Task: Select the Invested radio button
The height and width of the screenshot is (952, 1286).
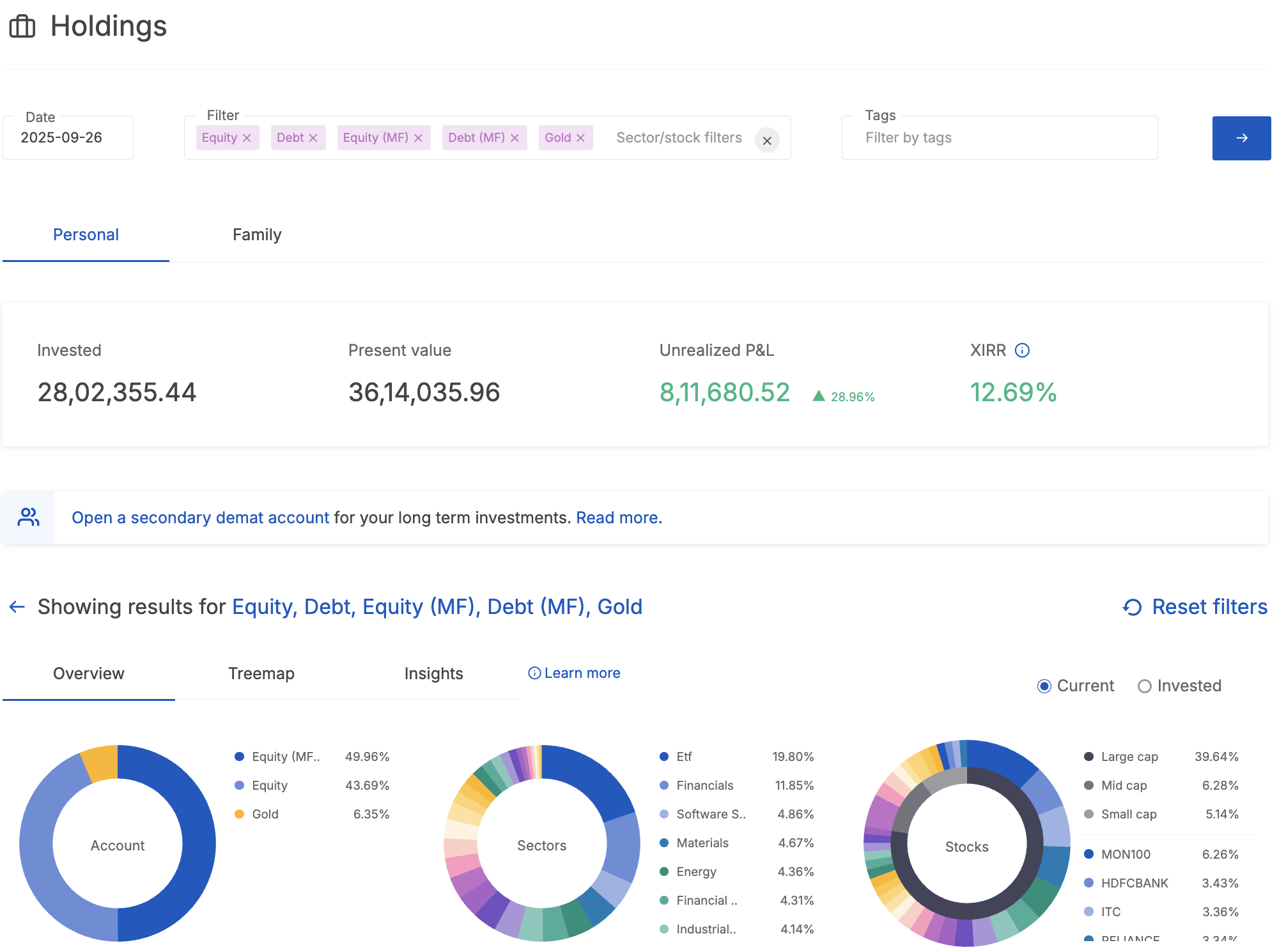Action: tap(1144, 686)
